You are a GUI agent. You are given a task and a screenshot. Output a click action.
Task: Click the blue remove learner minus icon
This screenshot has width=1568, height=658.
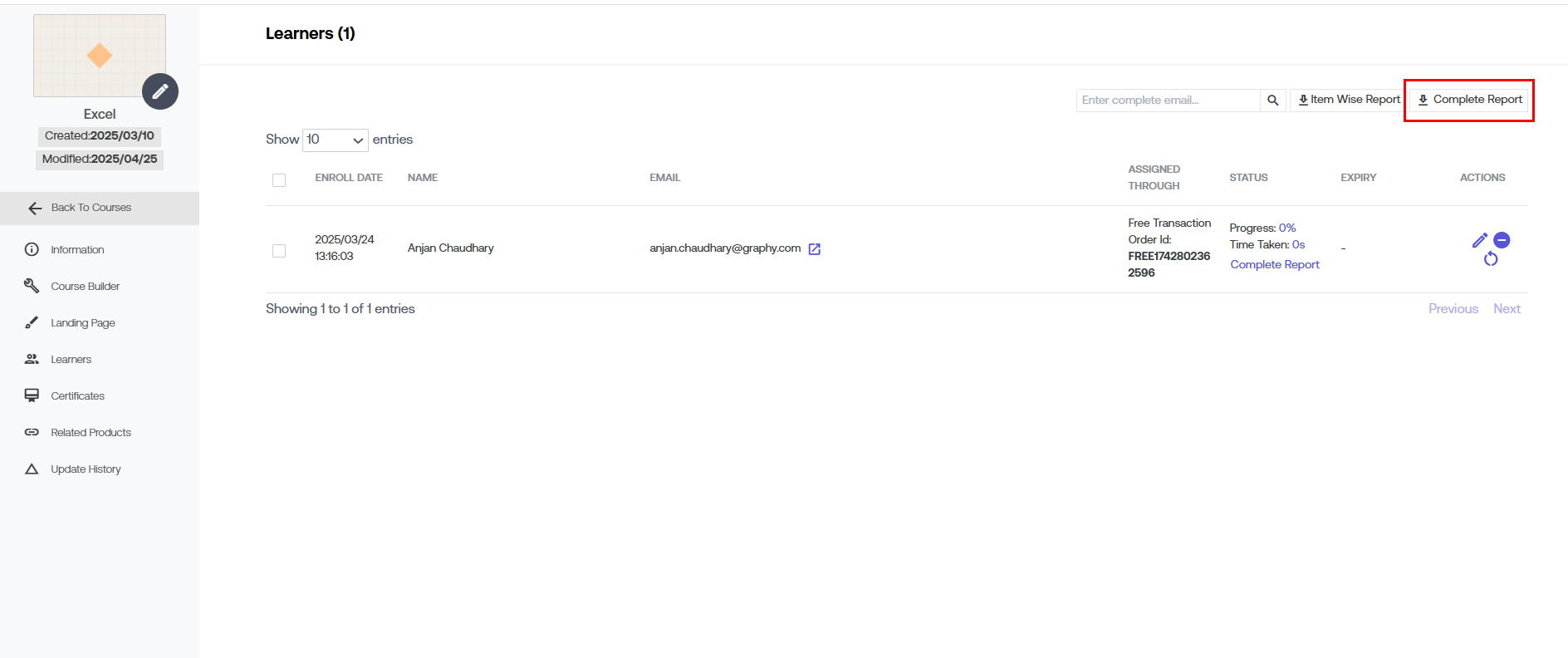[x=1502, y=240]
